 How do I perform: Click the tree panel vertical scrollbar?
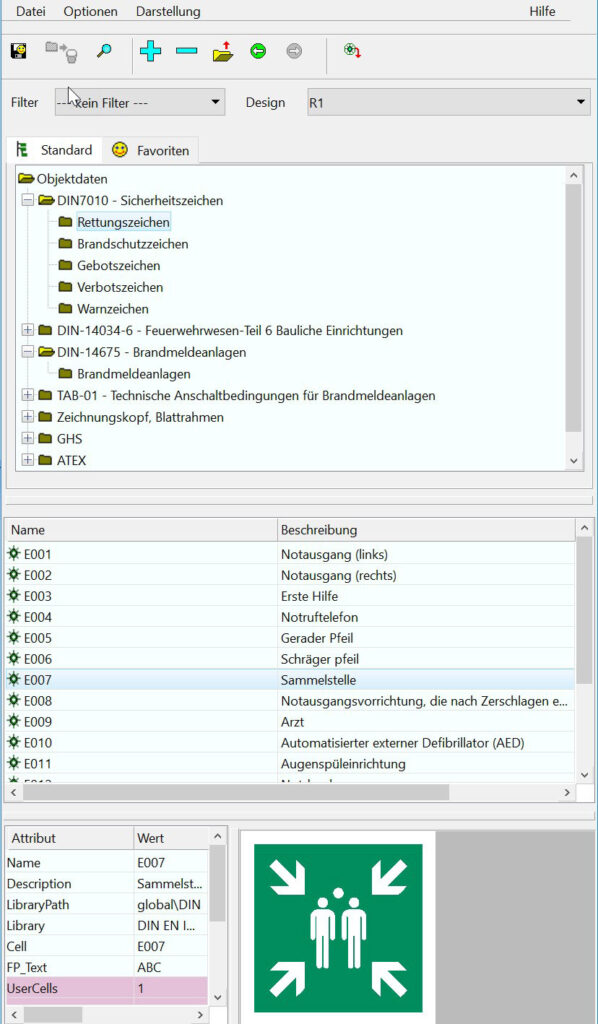[x=573, y=307]
